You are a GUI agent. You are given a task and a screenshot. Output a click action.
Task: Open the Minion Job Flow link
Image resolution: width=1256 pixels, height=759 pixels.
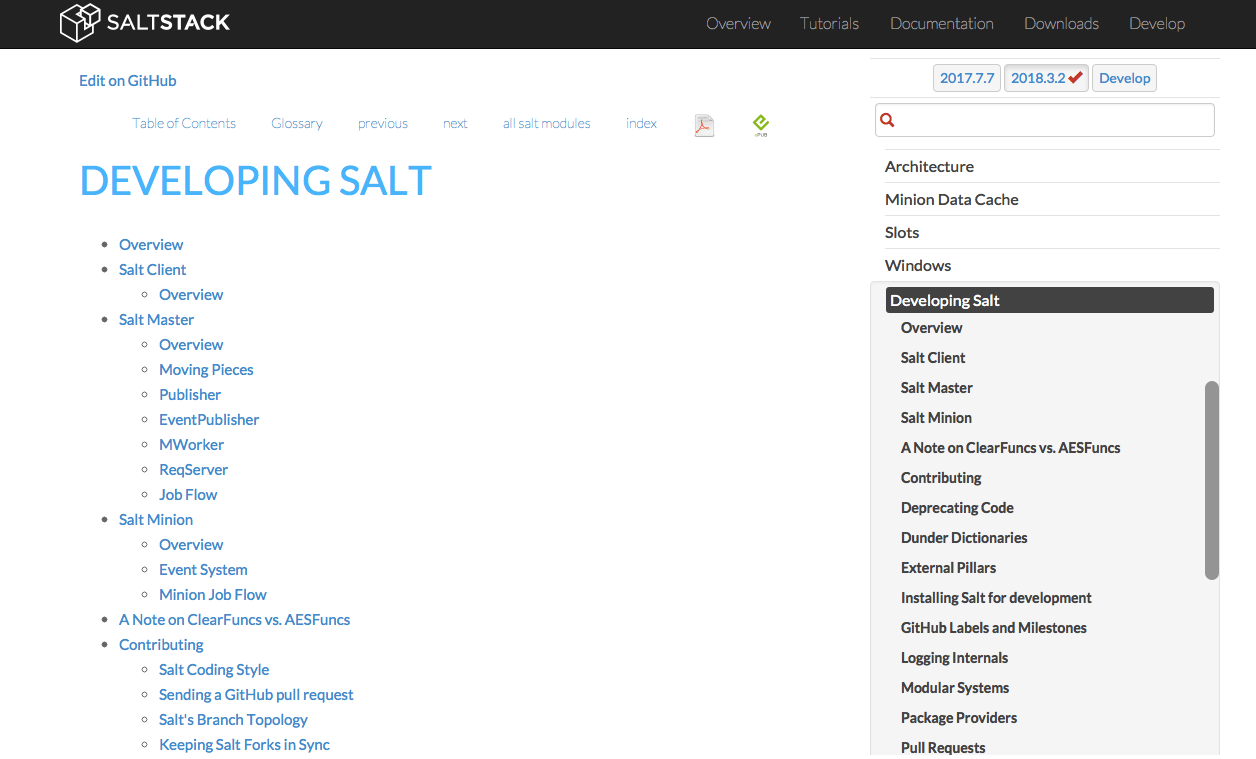(x=213, y=595)
